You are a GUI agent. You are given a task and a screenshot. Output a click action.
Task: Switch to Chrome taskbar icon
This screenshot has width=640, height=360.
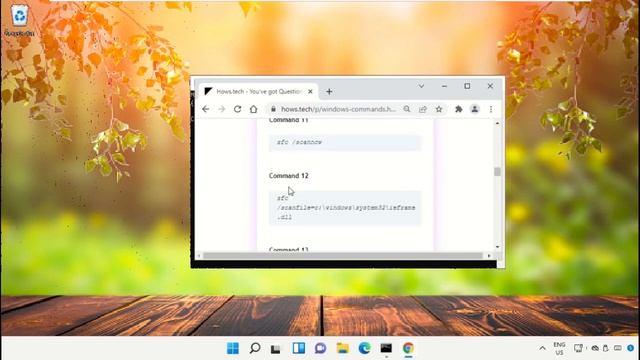click(408, 348)
